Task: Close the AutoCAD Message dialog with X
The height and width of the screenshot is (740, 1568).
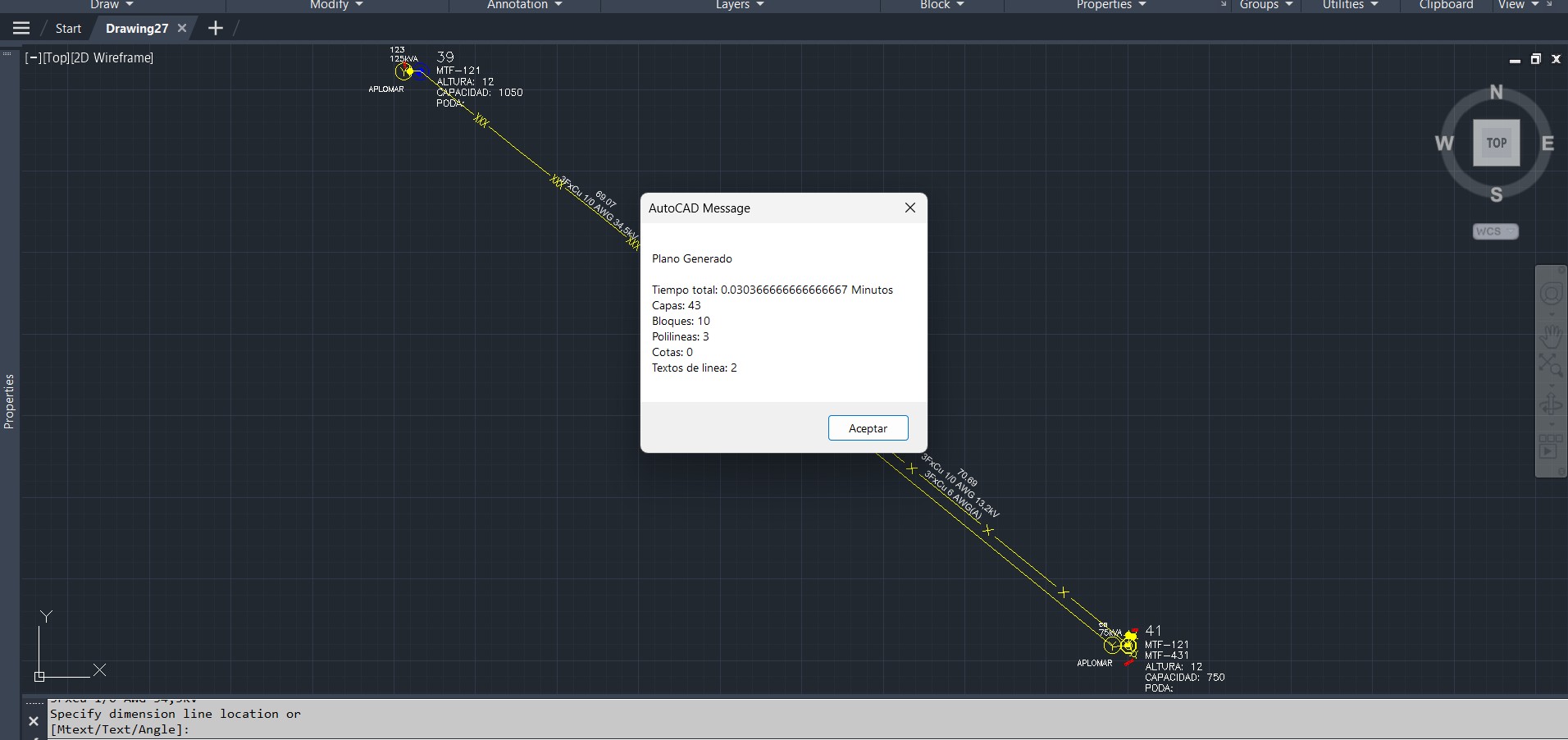Action: (x=909, y=208)
